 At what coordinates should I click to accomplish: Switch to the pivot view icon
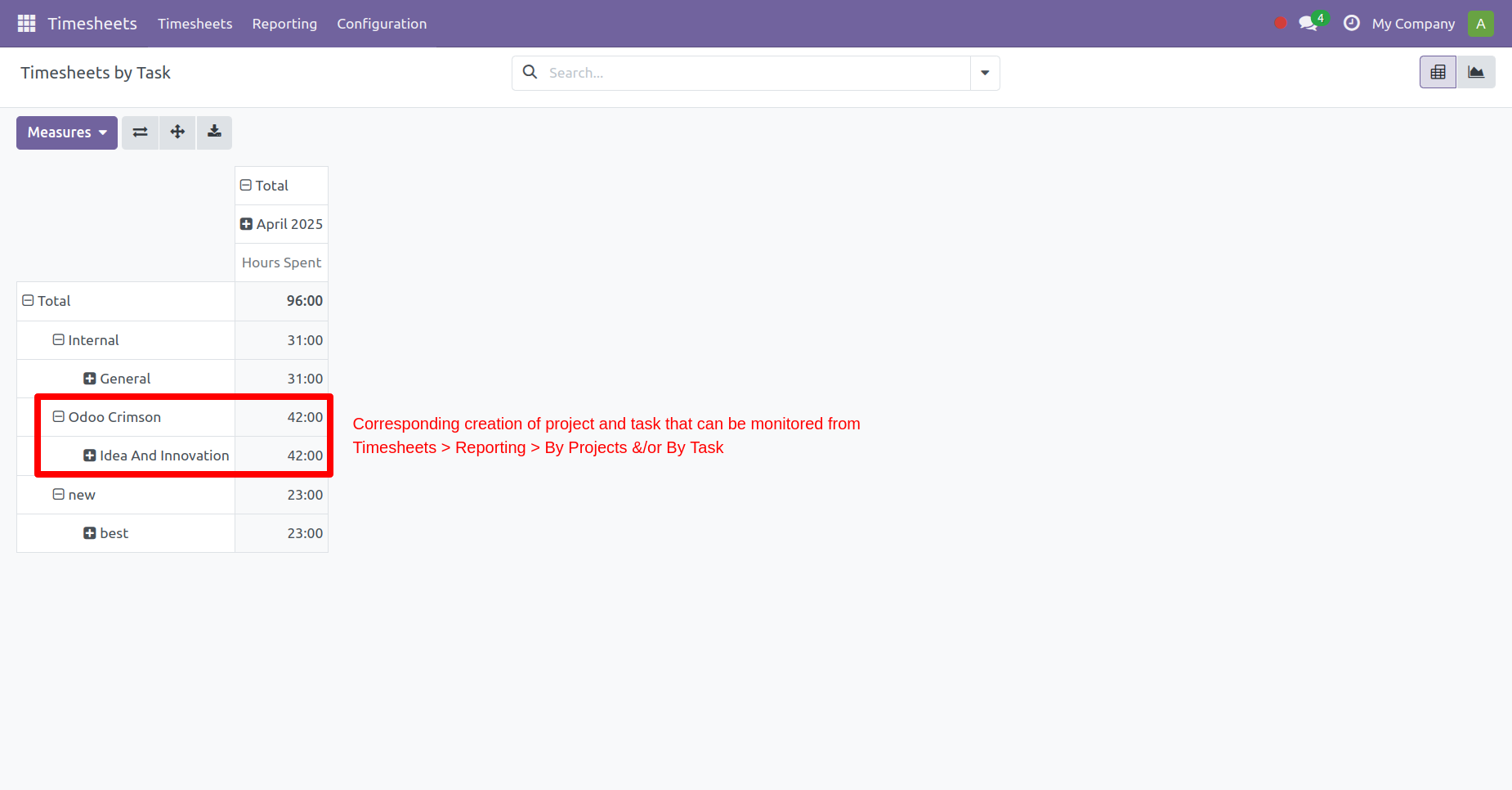[1438, 73]
